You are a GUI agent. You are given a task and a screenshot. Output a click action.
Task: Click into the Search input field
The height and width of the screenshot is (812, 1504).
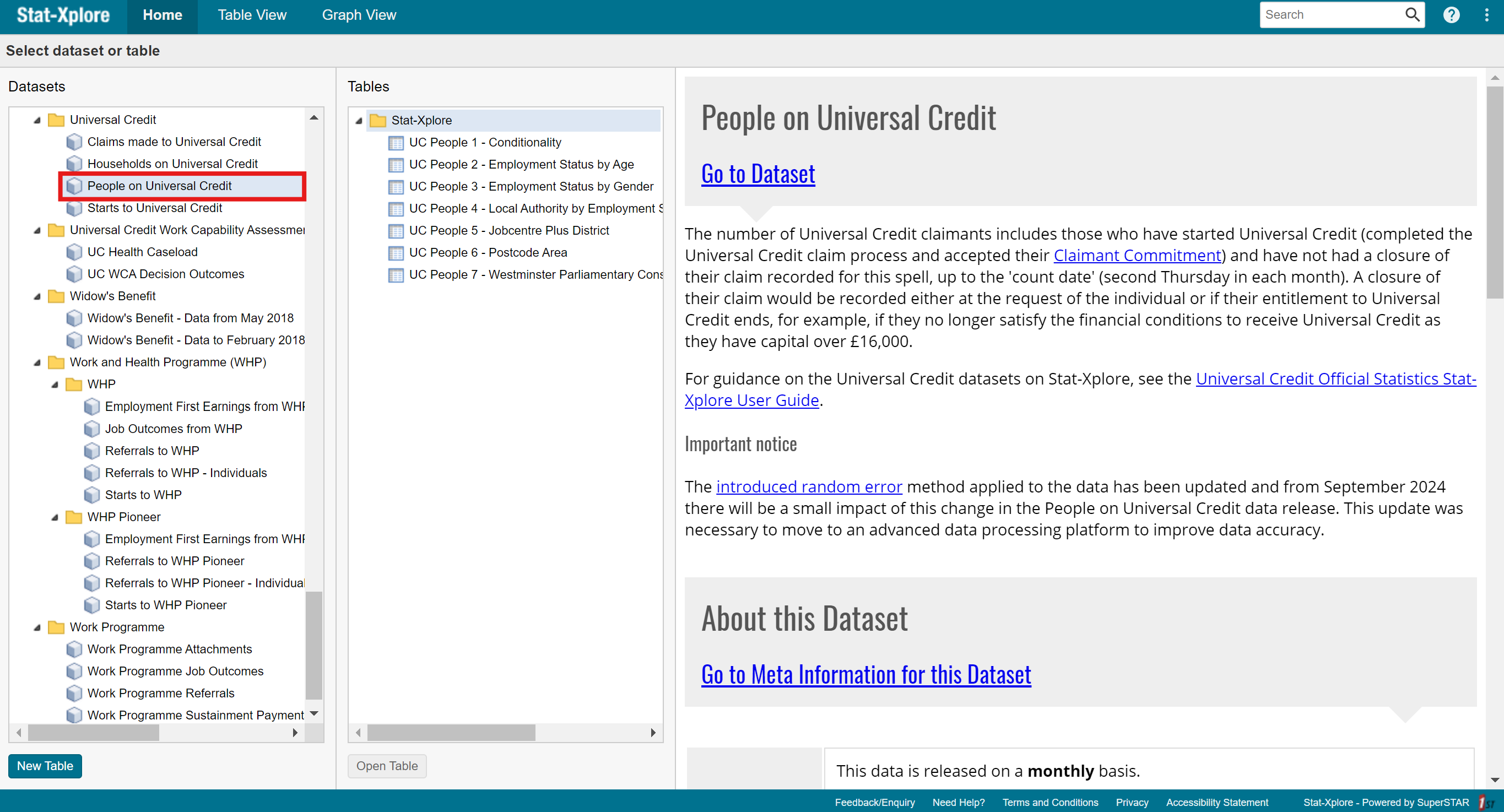coord(1330,14)
